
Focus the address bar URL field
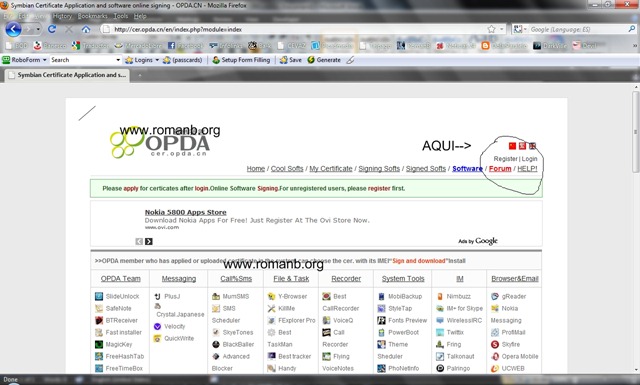pyautogui.click(x=294, y=29)
